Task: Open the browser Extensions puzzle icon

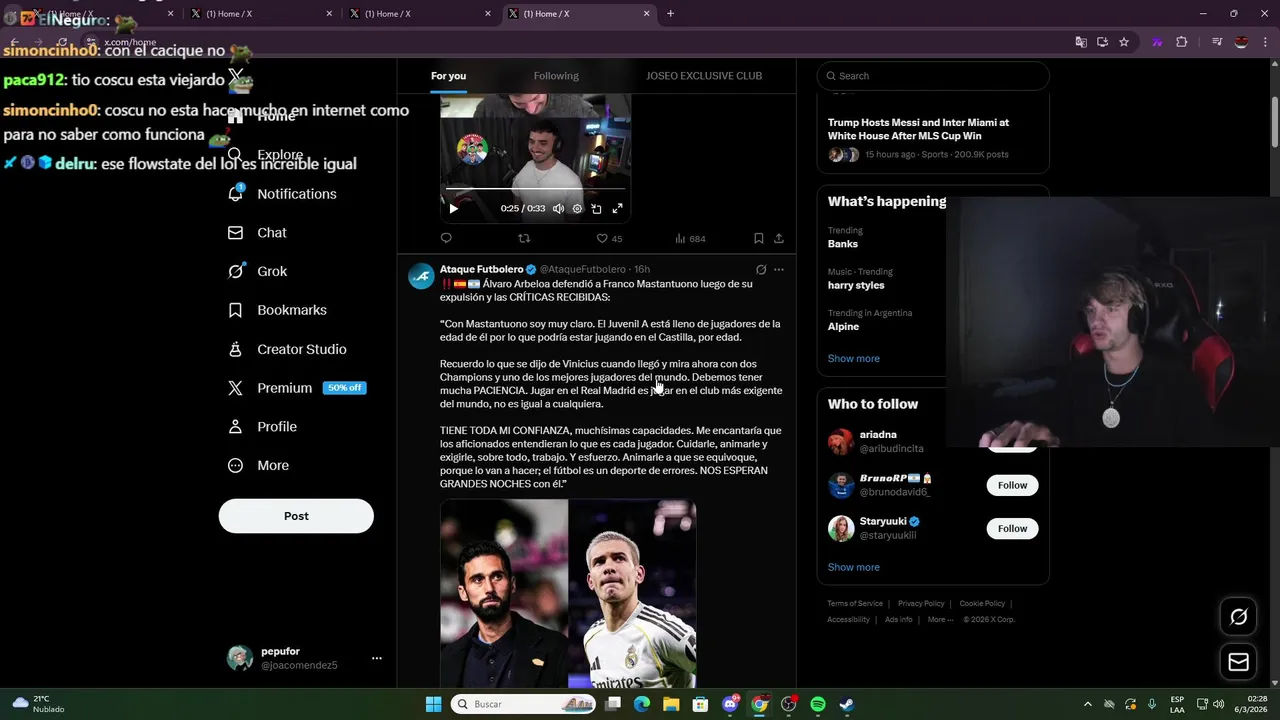Action: click(1181, 42)
